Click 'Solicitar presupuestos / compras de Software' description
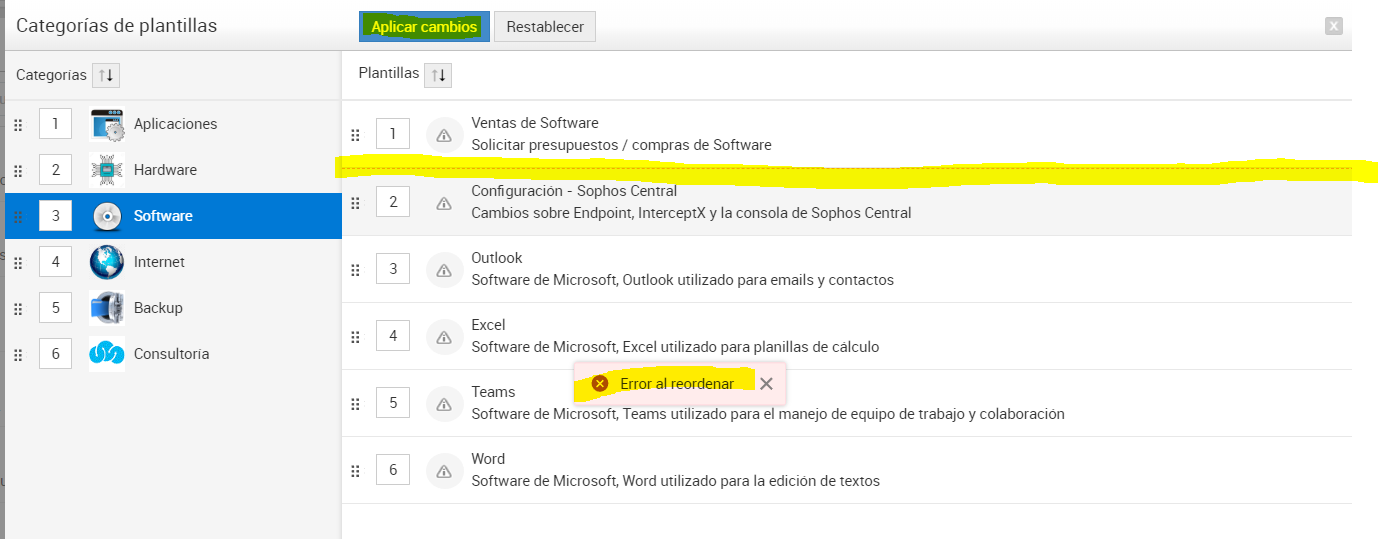 (x=621, y=145)
